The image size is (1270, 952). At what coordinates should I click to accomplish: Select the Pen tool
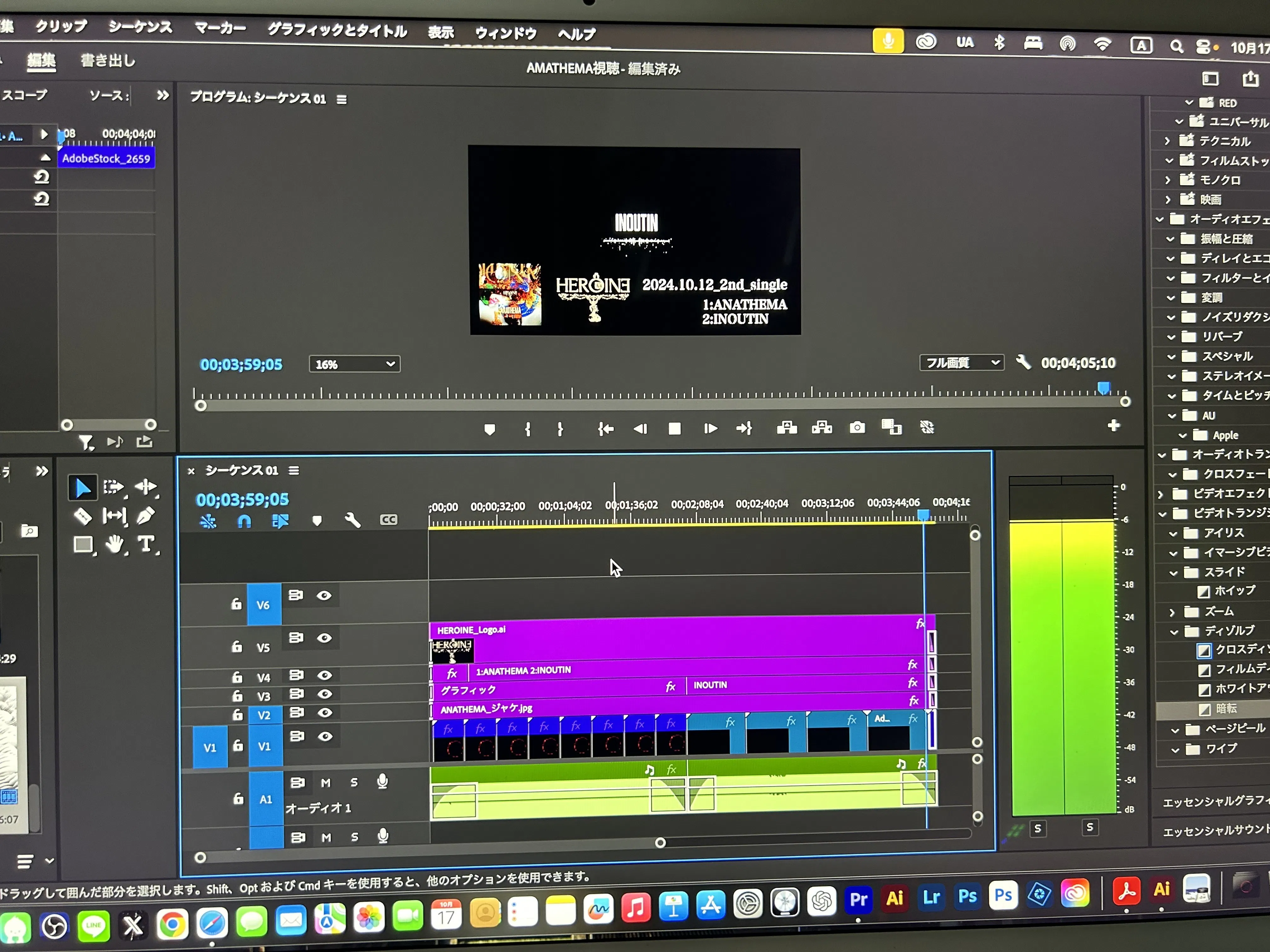146,516
